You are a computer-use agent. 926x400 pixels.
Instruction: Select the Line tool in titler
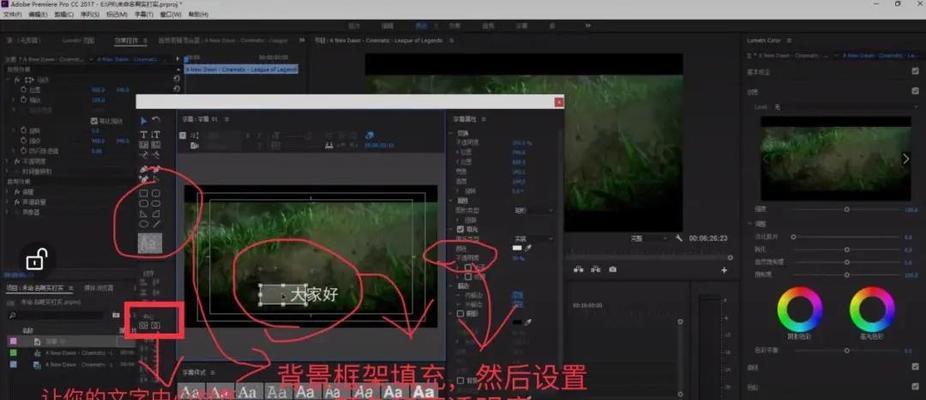point(156,224)
